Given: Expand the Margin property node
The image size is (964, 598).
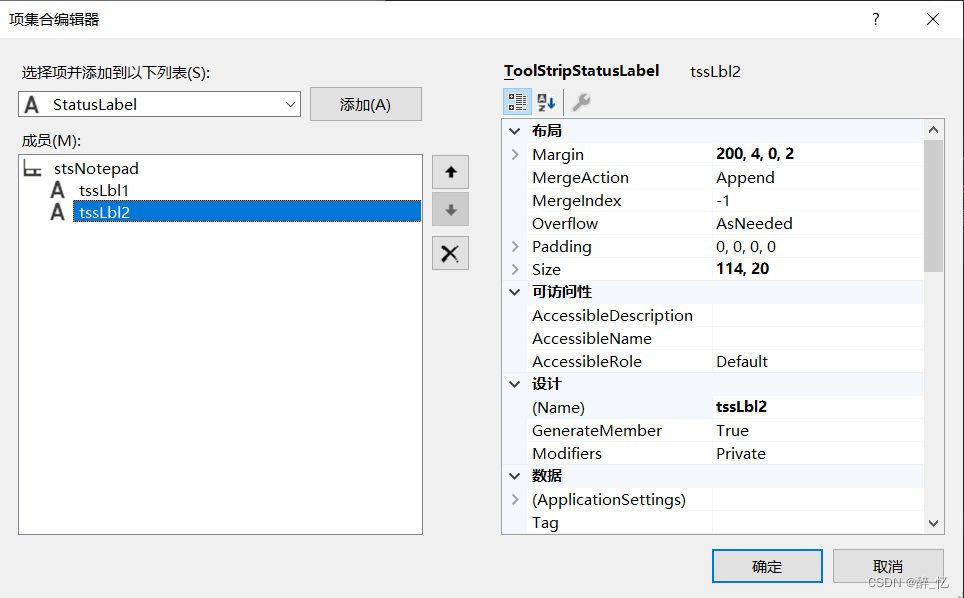Looking at the screenshot, I should click(515, 155).
